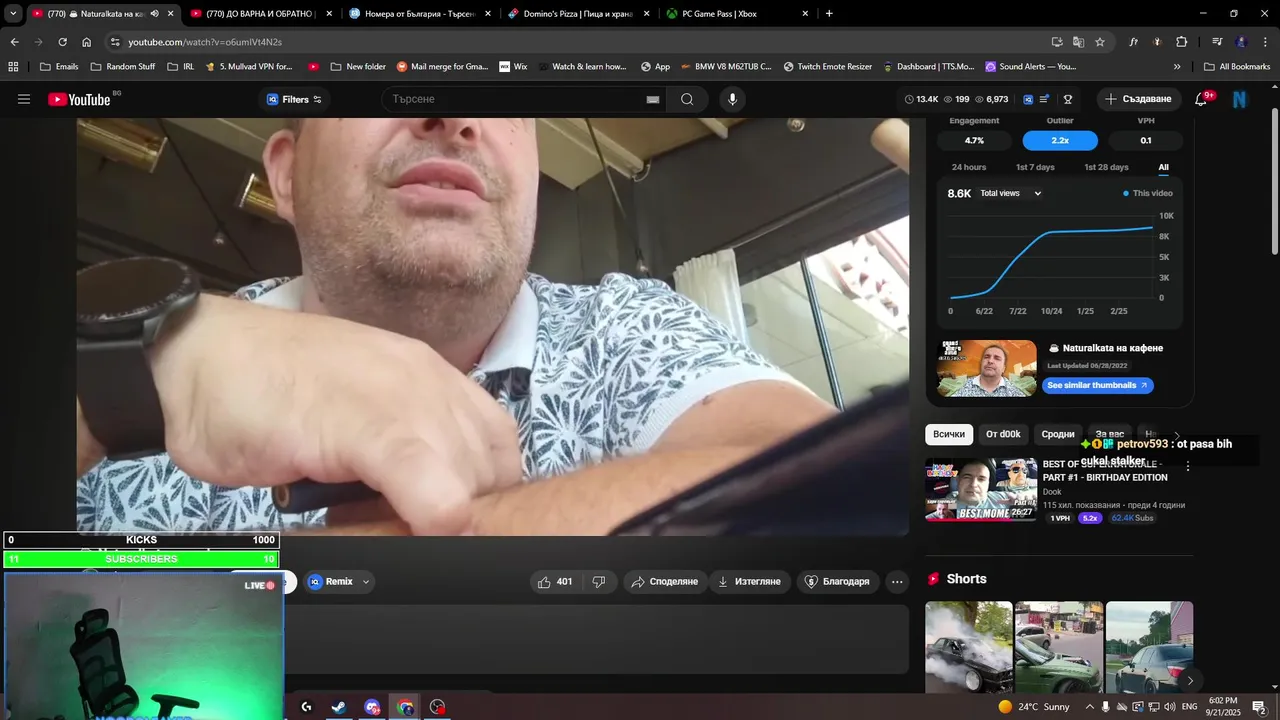This screenshot has height=720, width=1280.
Task: Switch to Domino's Pizza tab
Action: [x=578, y=14]
